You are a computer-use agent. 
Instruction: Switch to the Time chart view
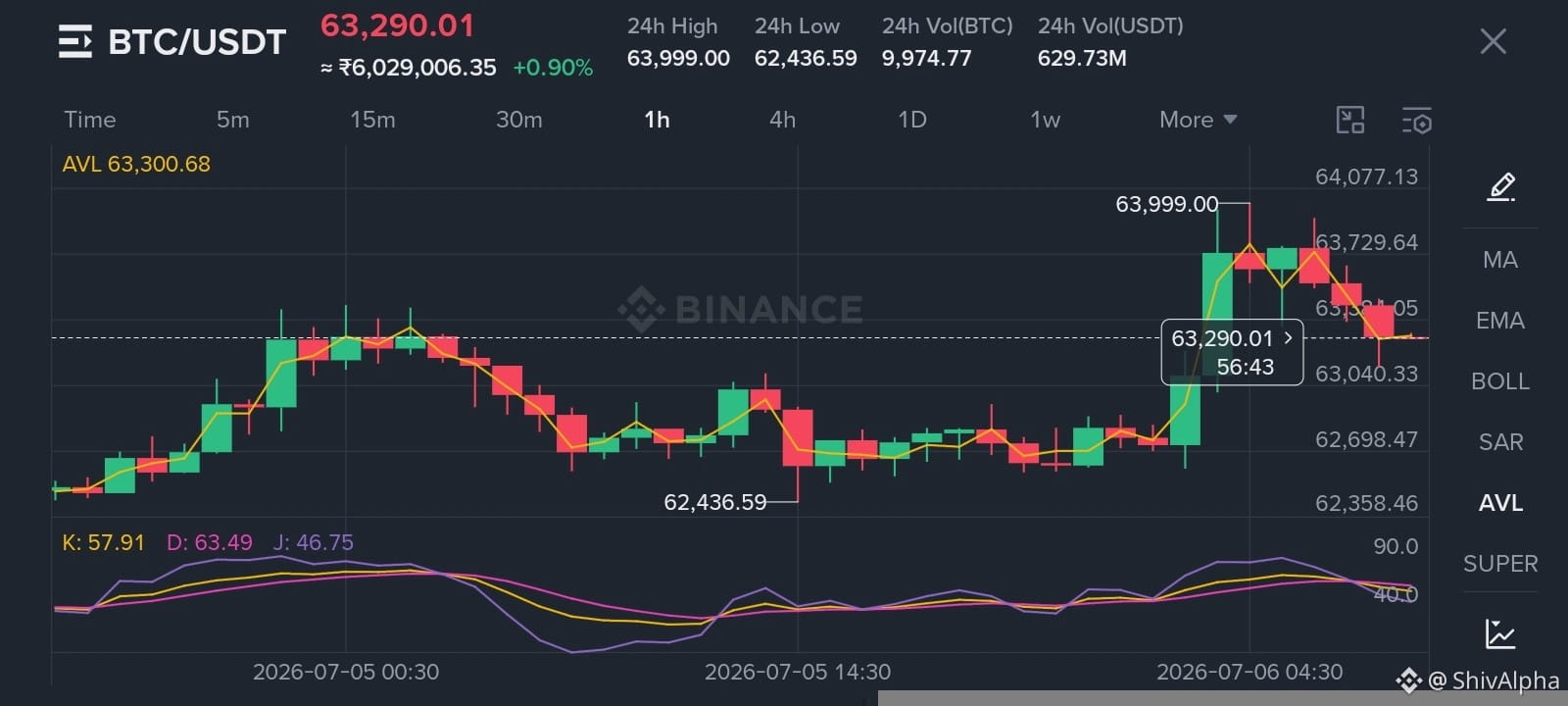[x=90, y=120]
